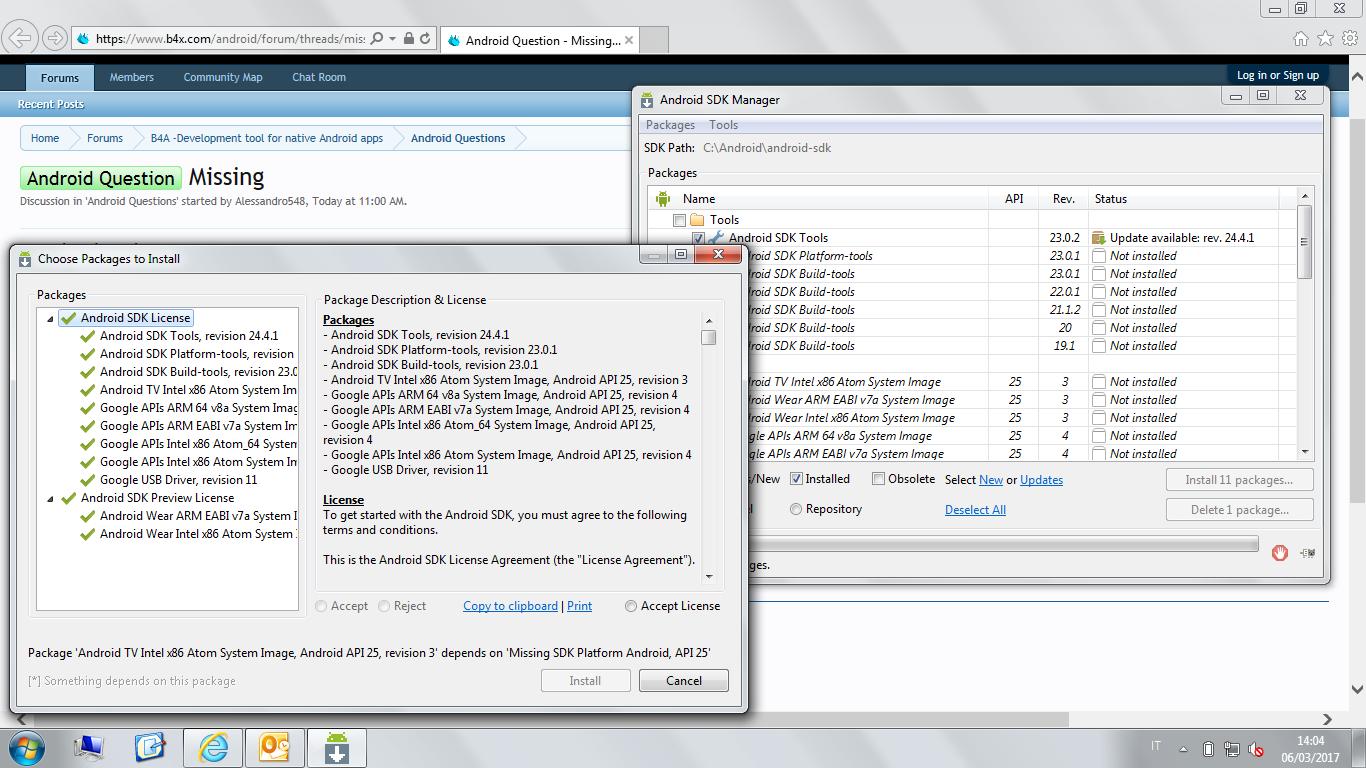
Task: Click the red stop hand icon in SDK Manager
Action: pos(1280,552)
